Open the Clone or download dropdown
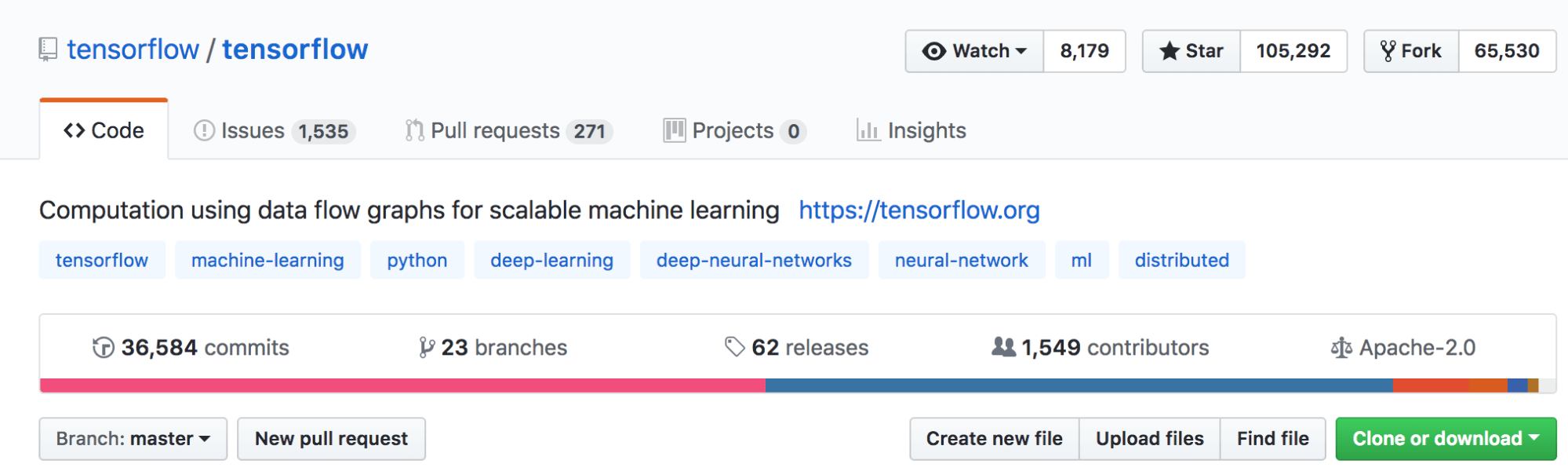 [x=1446, y=438]
